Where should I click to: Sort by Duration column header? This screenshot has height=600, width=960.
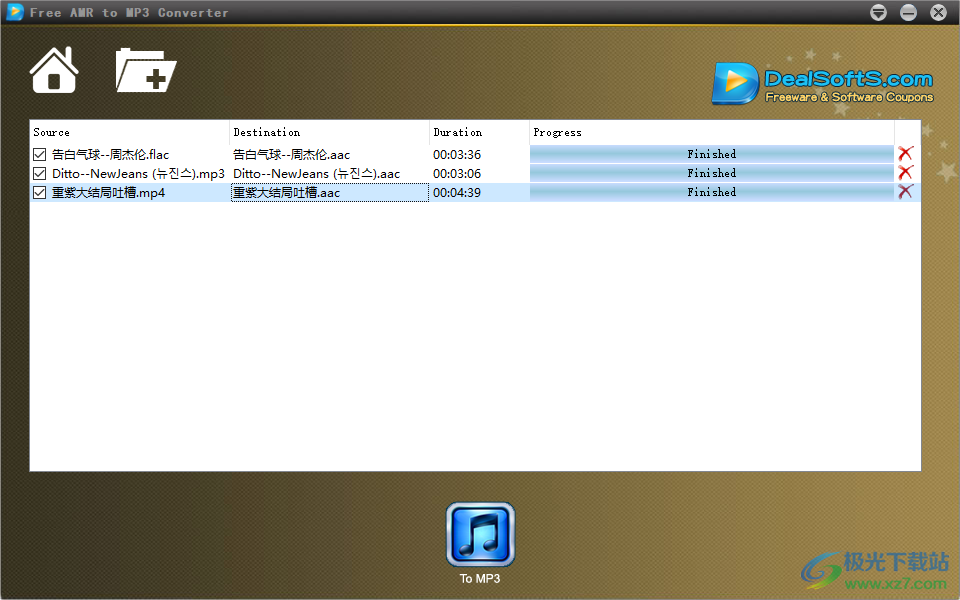479,132
